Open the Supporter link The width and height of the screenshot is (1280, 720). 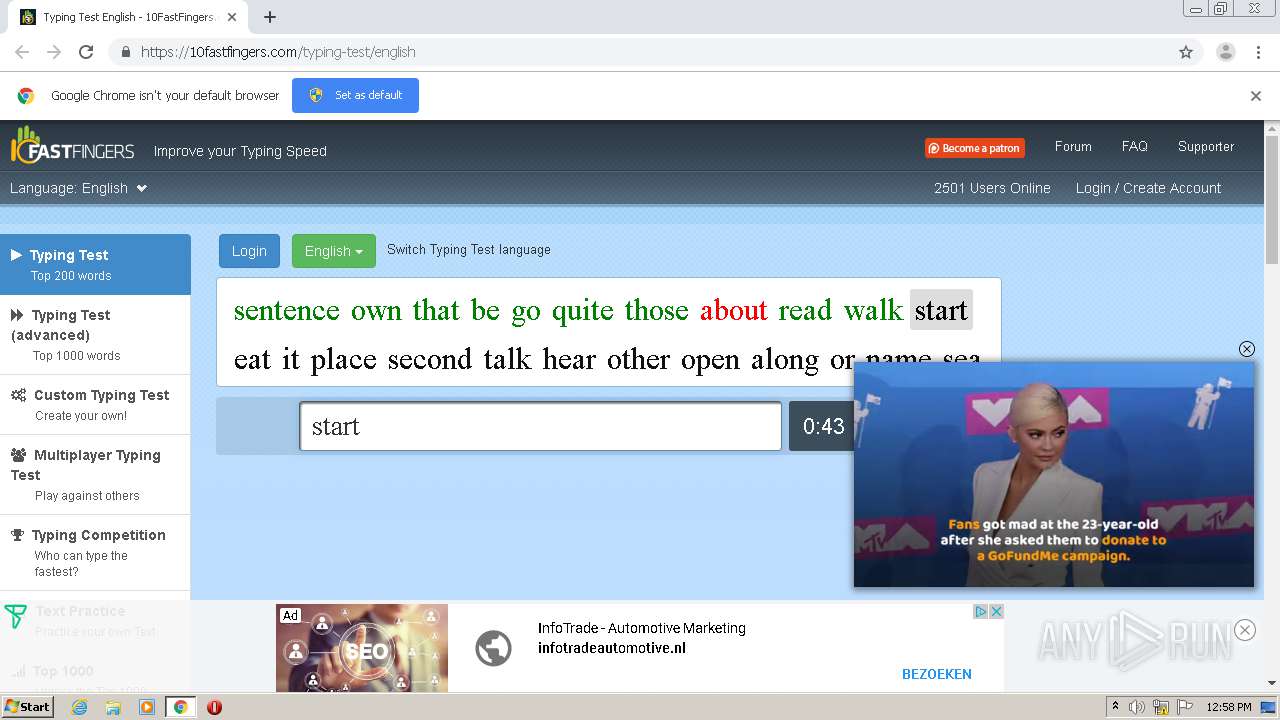point(1205,146)
